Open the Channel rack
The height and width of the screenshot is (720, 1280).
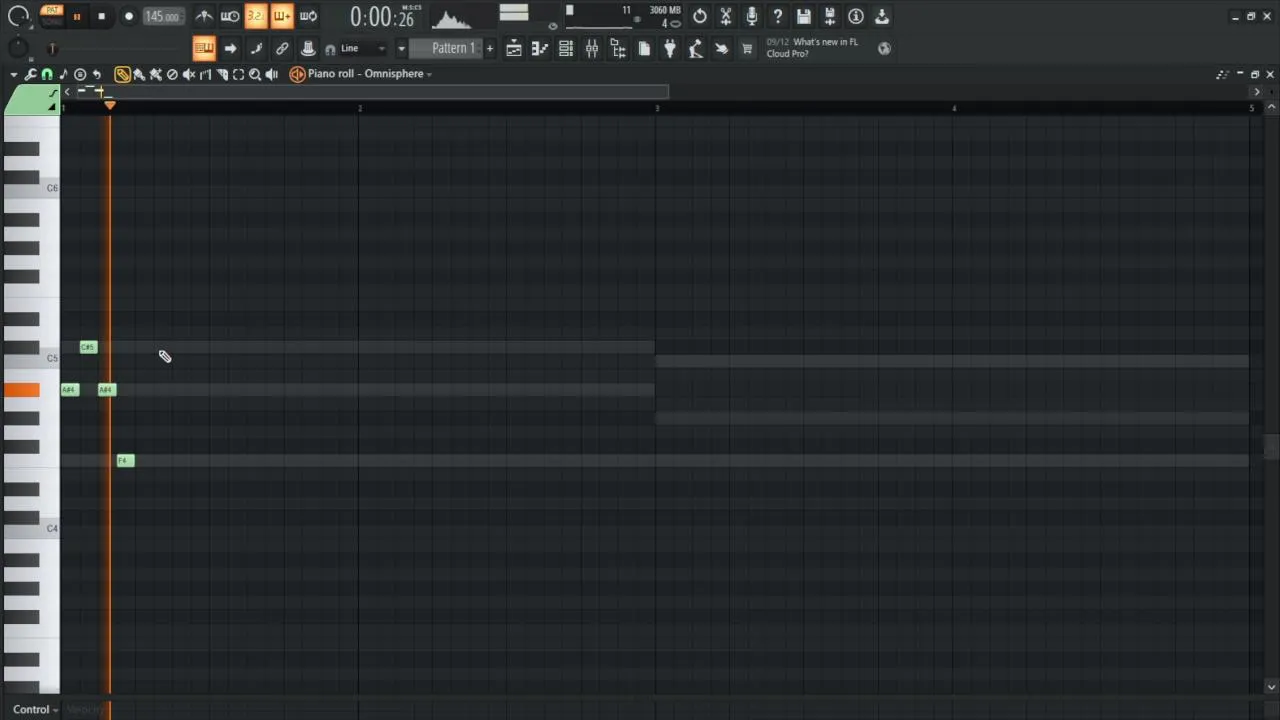pyautogui.click(x=566, y=48)
